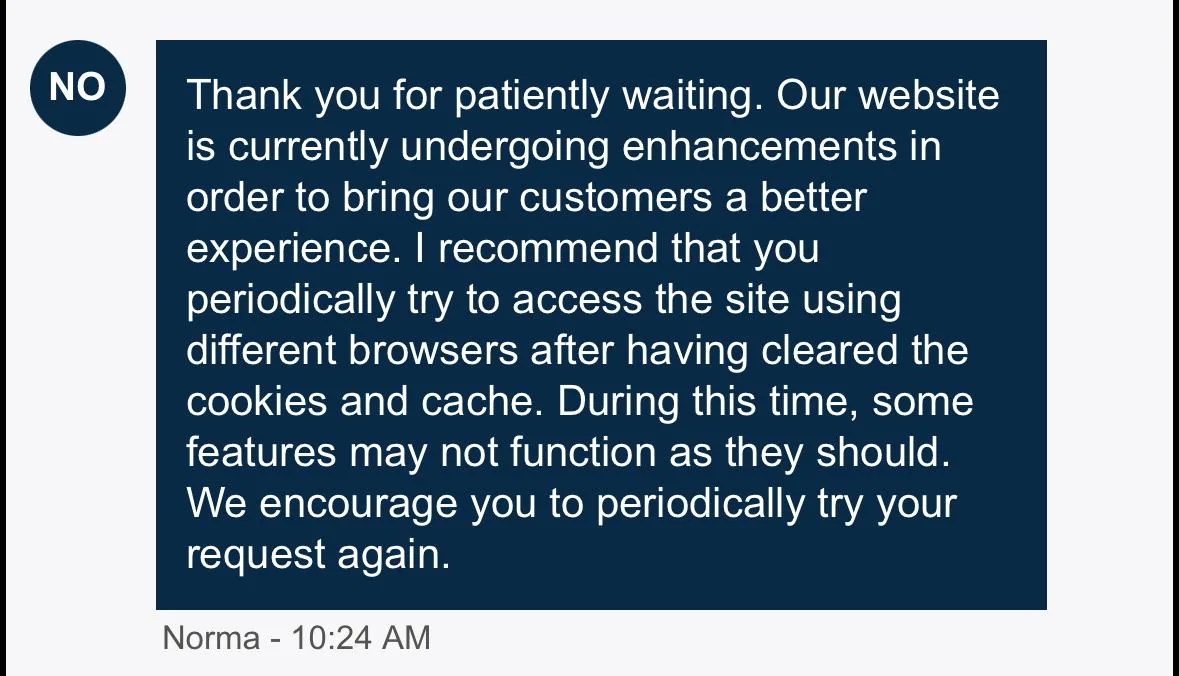The height and width of the screenshot is (676, 1179).
Task: Click the word "cookies" in the message
Action: 257,402
